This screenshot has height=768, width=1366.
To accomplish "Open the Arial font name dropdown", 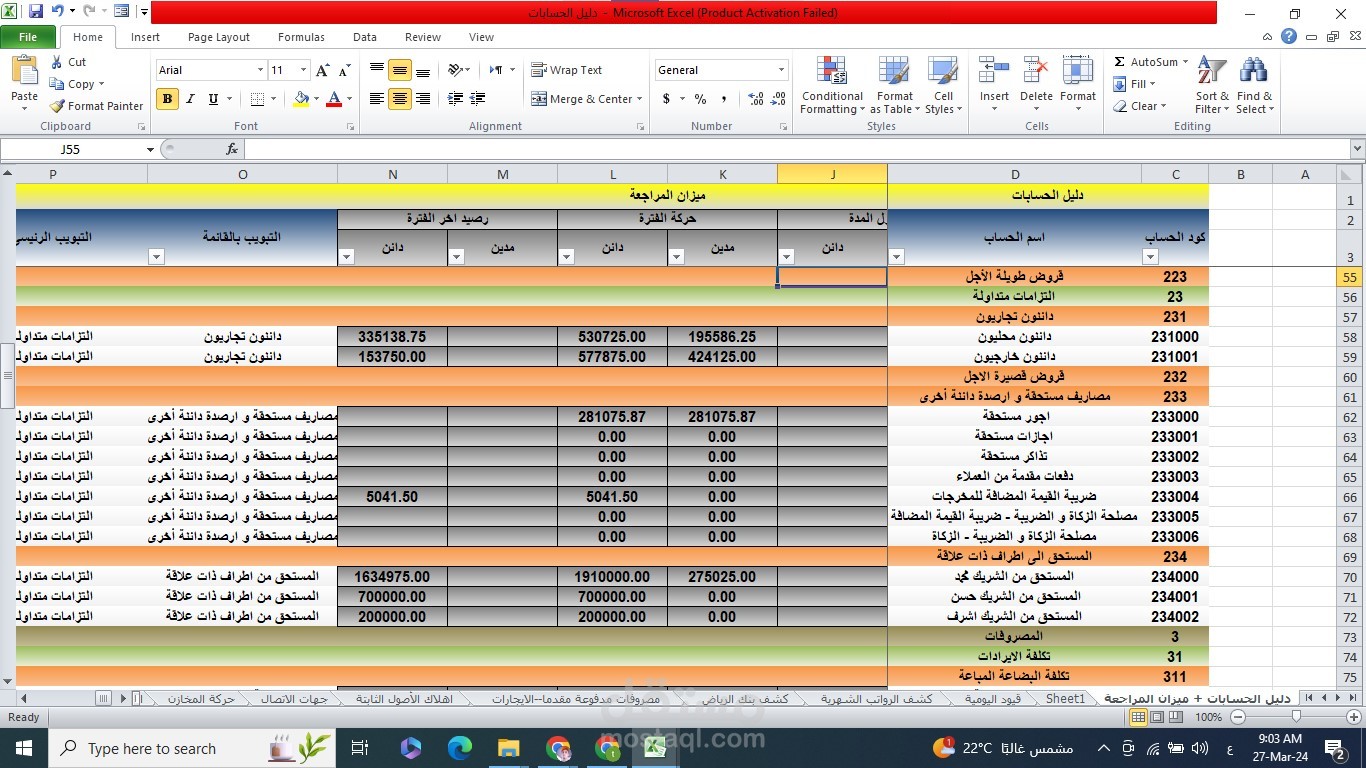I will click(x=260, y=70).
